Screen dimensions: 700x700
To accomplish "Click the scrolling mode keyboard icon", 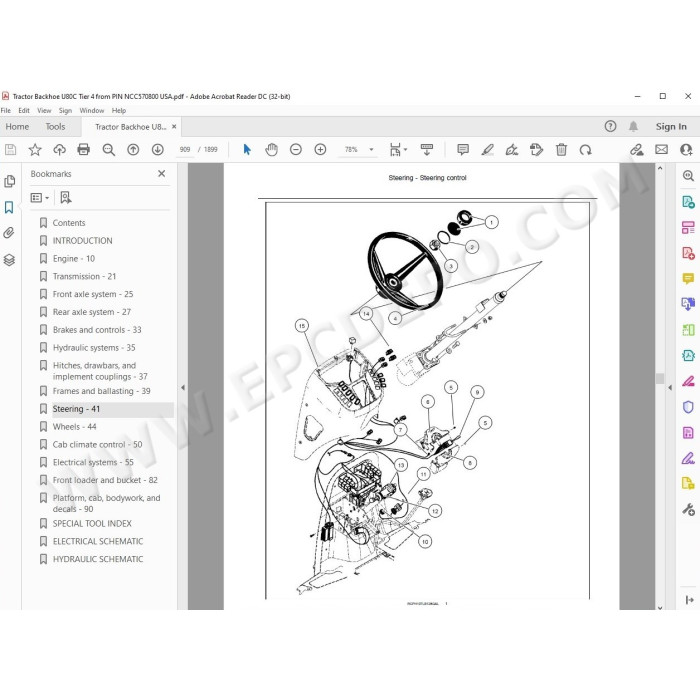I will 427,150.
